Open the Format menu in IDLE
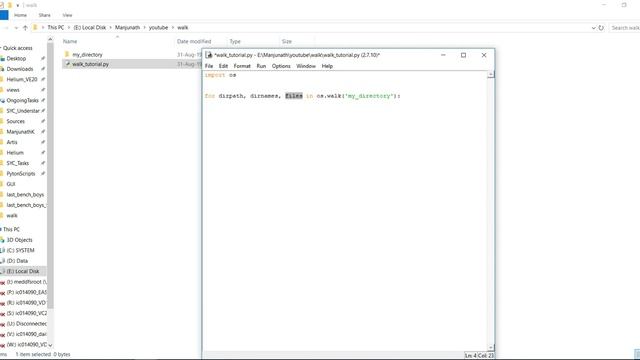Image resolution: width=640 pixels, height=360 pixels. pos(242,66)
